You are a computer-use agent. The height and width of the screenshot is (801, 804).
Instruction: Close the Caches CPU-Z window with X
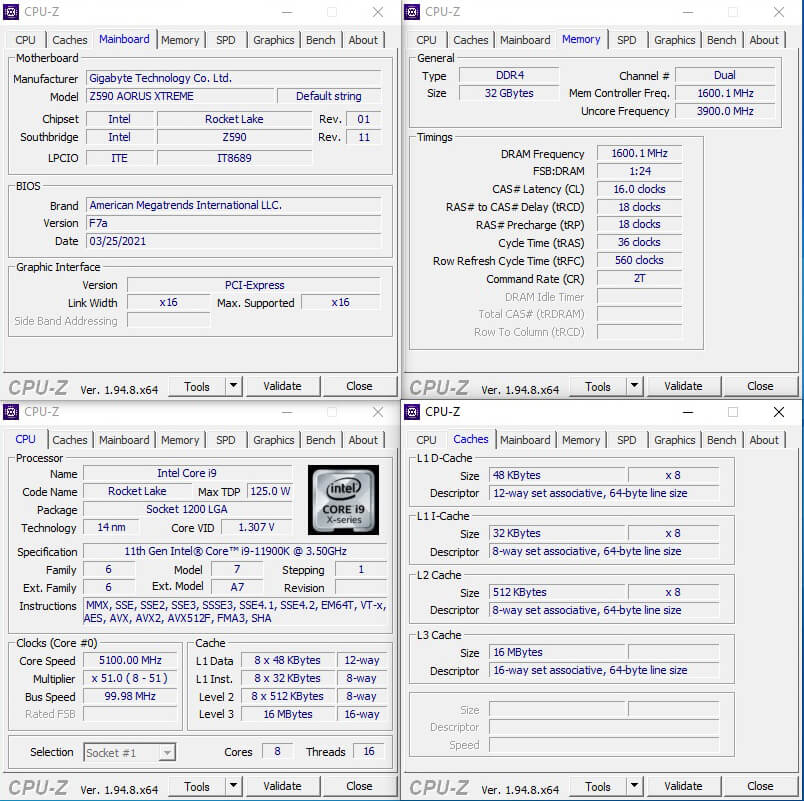point(779,412)
